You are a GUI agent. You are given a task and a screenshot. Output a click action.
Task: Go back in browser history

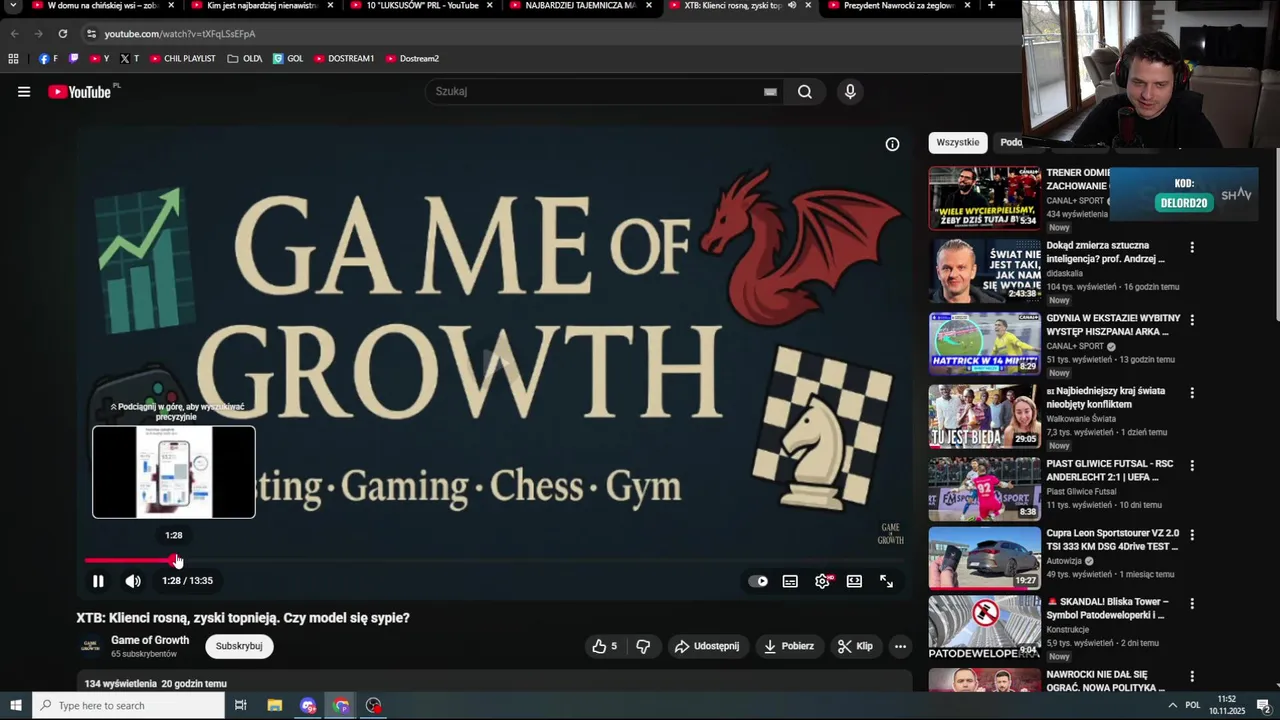[15, 34]
